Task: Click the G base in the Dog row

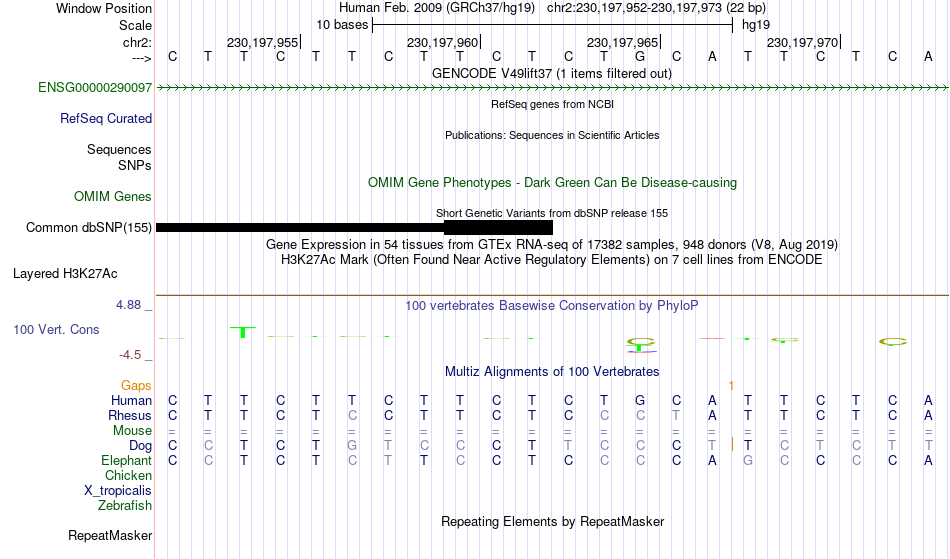Action: (352, 446)
